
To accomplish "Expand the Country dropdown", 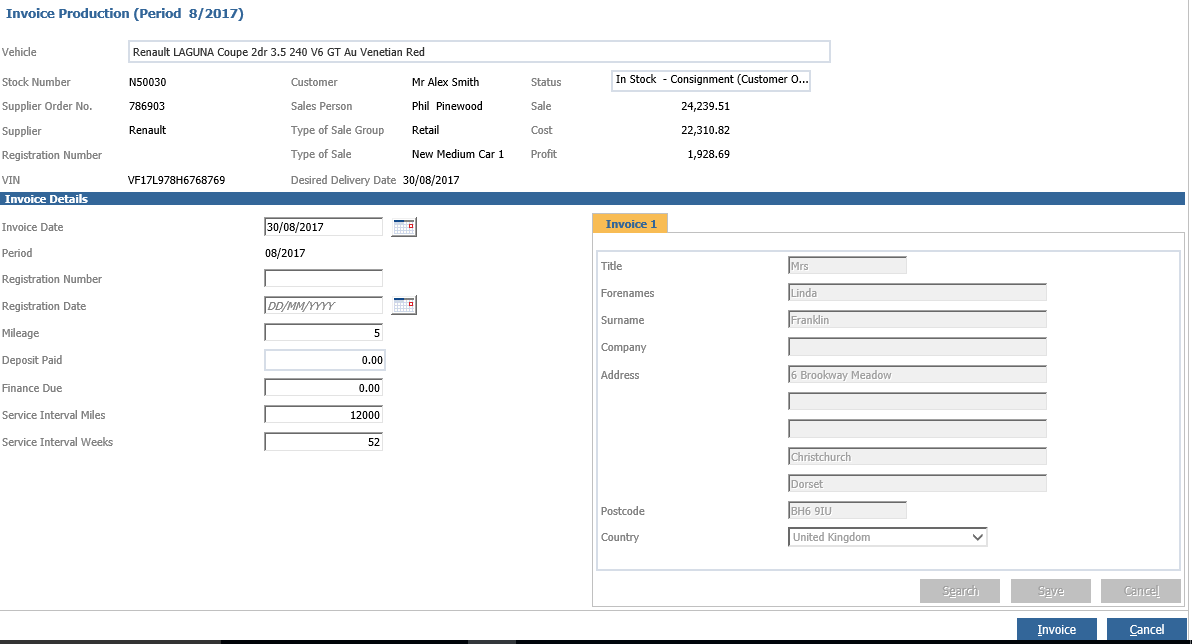I will (887, 537).
